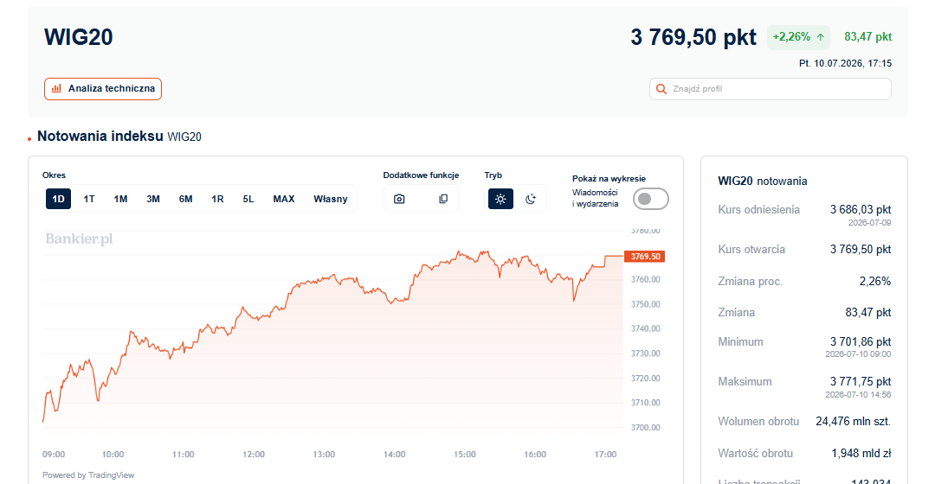Screen dimensions: 948x484
Task: Select the MAX period tab
Action: click(284, 199)
